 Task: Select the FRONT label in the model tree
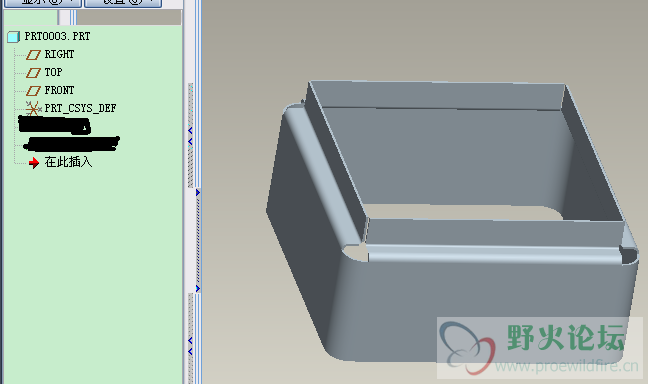click(59, 90)
